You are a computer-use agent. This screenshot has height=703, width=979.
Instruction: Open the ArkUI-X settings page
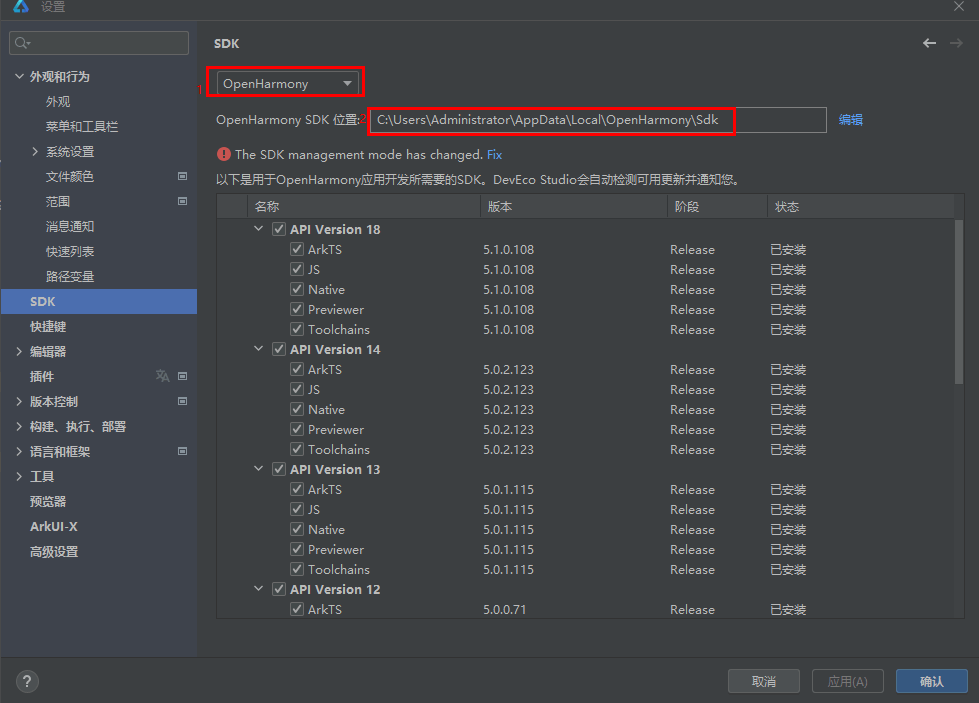tap(54, 526)
